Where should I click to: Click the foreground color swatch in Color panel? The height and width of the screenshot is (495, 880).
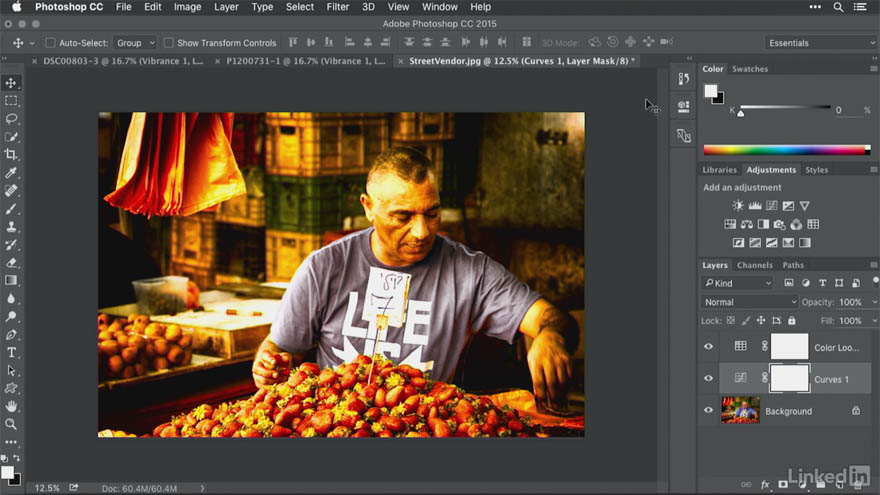click(x=711, y=91)
